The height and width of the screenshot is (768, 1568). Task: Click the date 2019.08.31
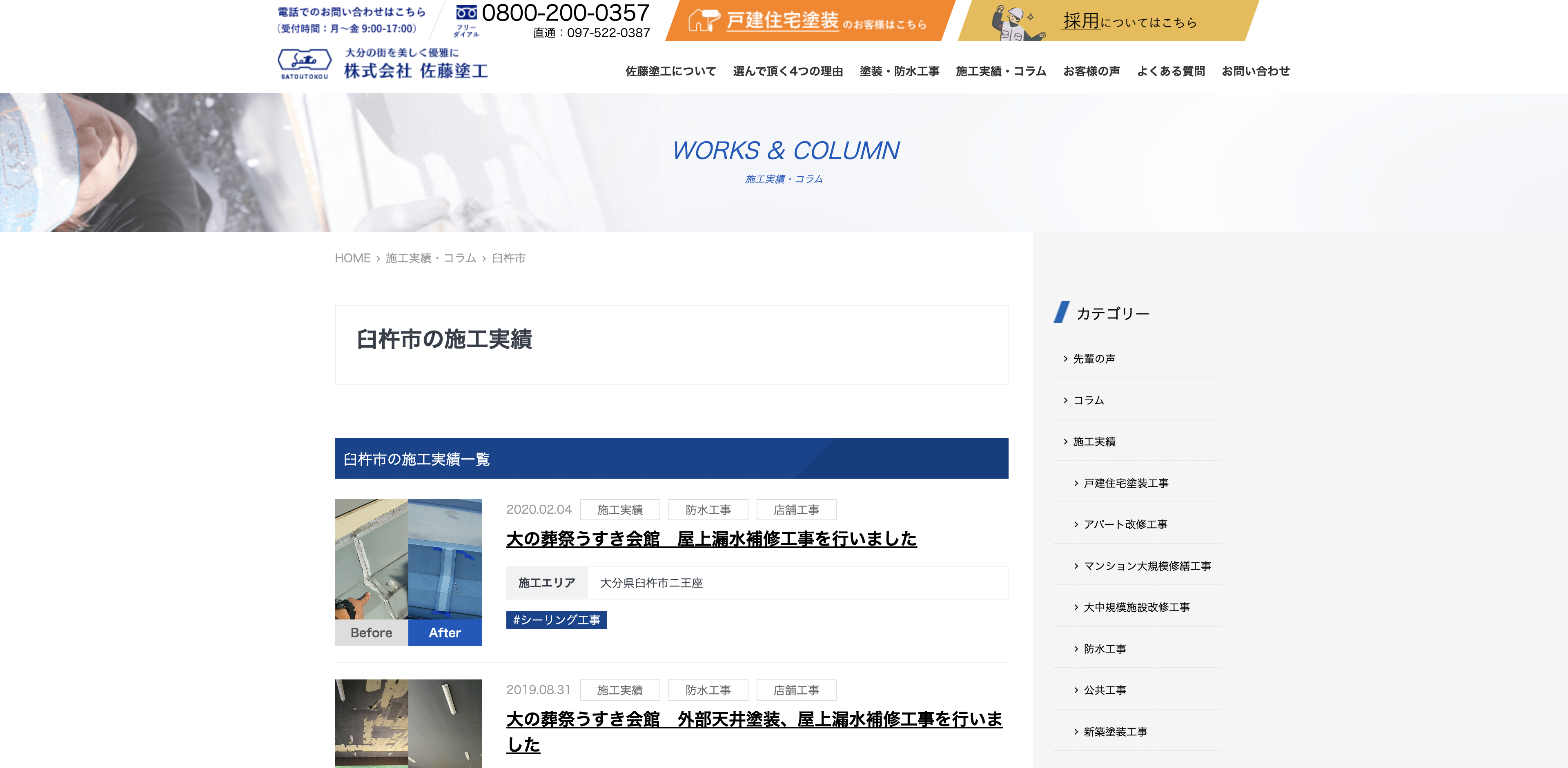tap(538, 690)
